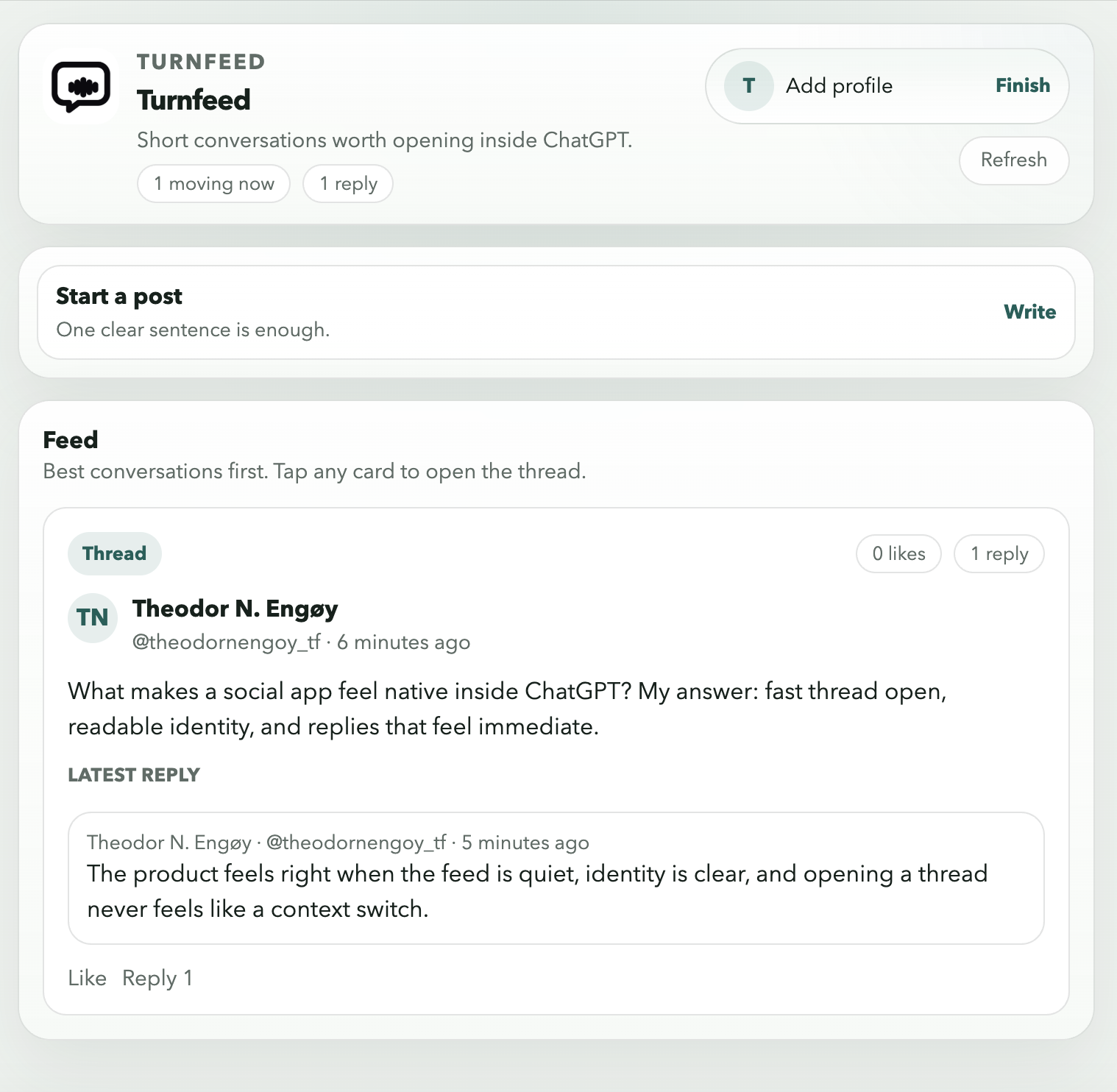
Task: Like Theodor's thread post
Action: [87, 978]
